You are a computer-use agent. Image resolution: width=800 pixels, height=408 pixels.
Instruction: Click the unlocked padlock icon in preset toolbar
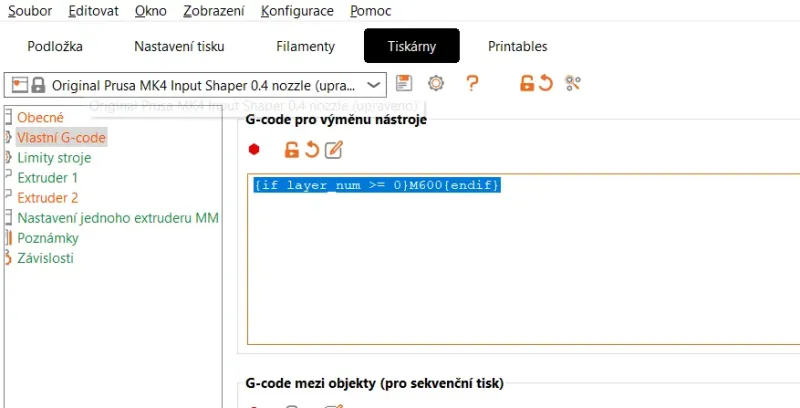click(x=527, y=83)
